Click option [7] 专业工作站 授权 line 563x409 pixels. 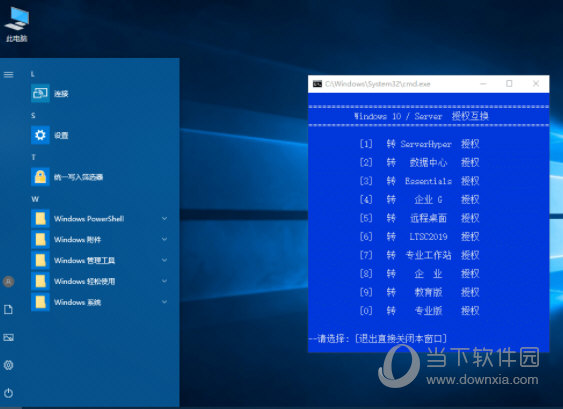pos(419,255)
